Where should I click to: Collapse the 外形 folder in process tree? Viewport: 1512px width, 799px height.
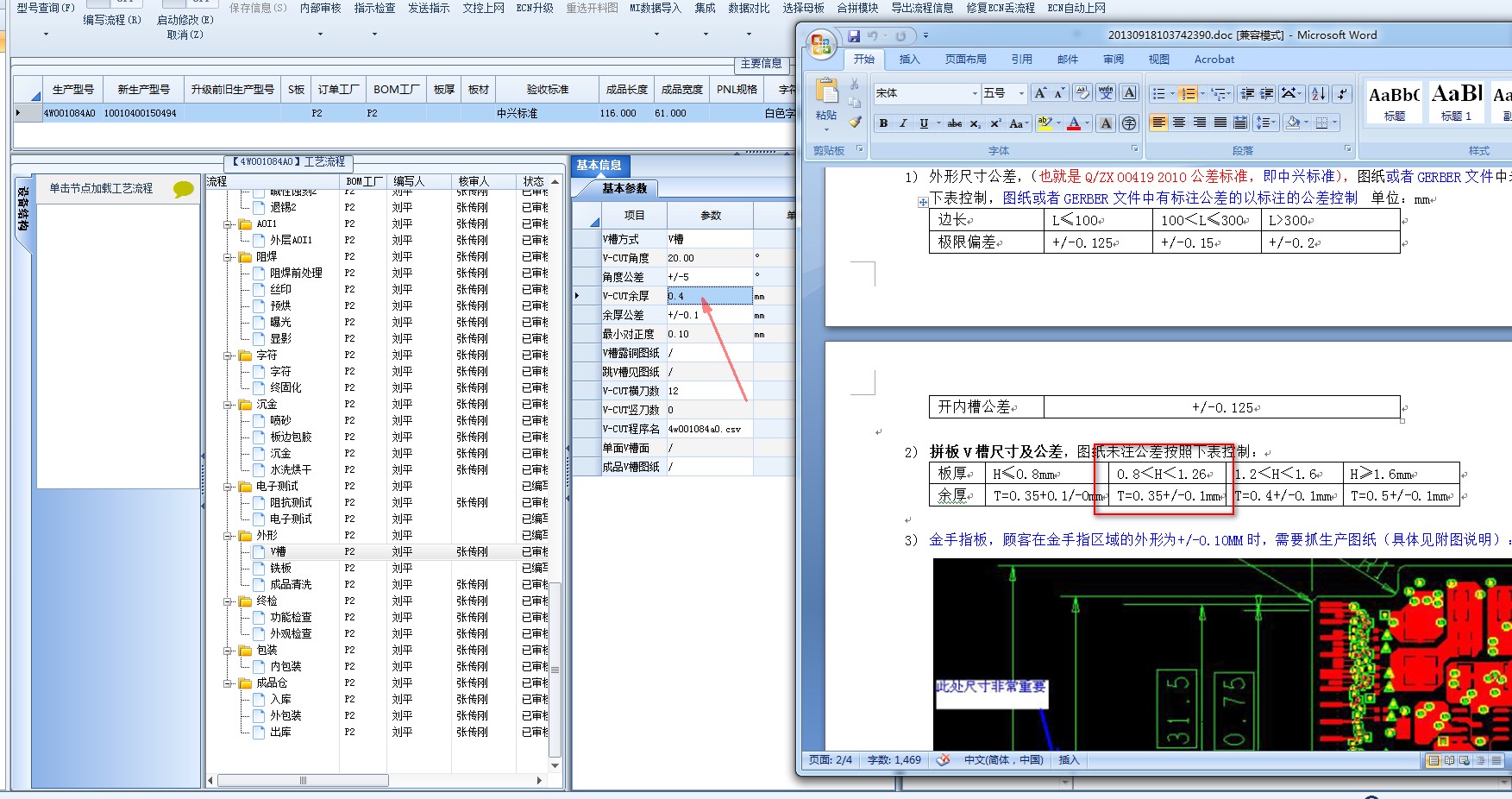pos(229,536)
